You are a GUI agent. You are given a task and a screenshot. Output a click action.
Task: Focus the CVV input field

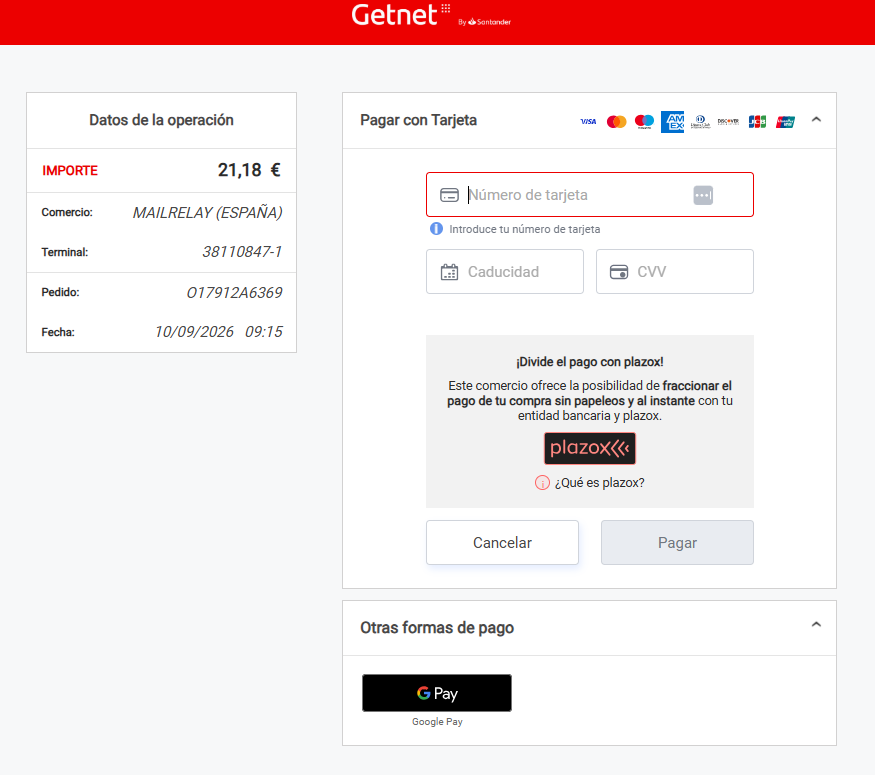[675, 272]
